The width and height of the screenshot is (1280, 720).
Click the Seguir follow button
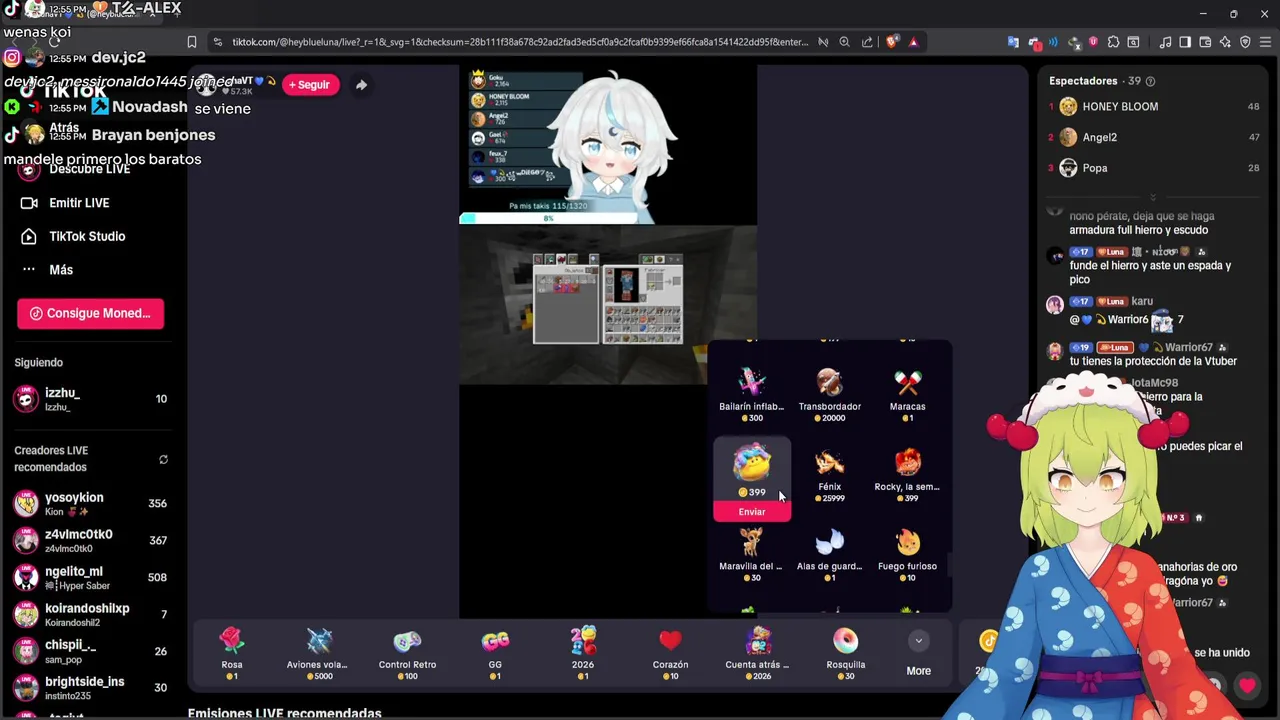click(310, 85)
